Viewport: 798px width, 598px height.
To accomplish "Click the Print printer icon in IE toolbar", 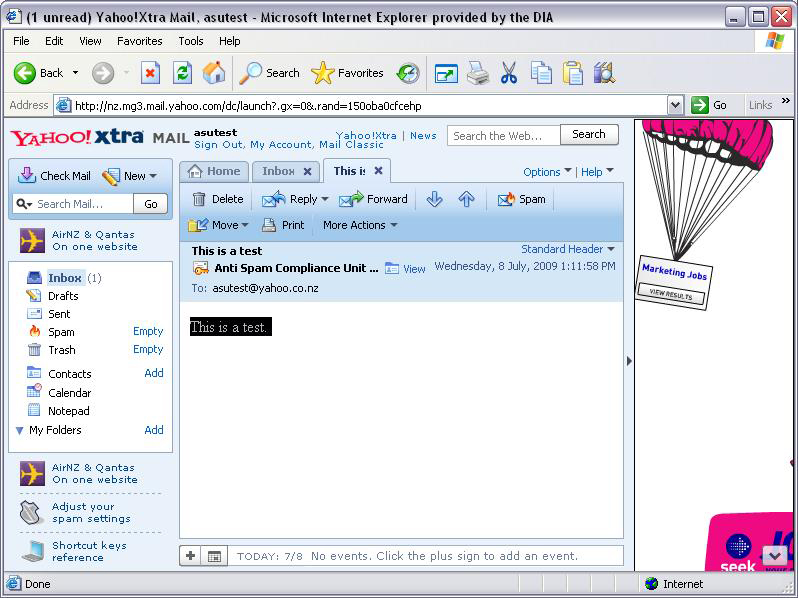I will point(478,73).
